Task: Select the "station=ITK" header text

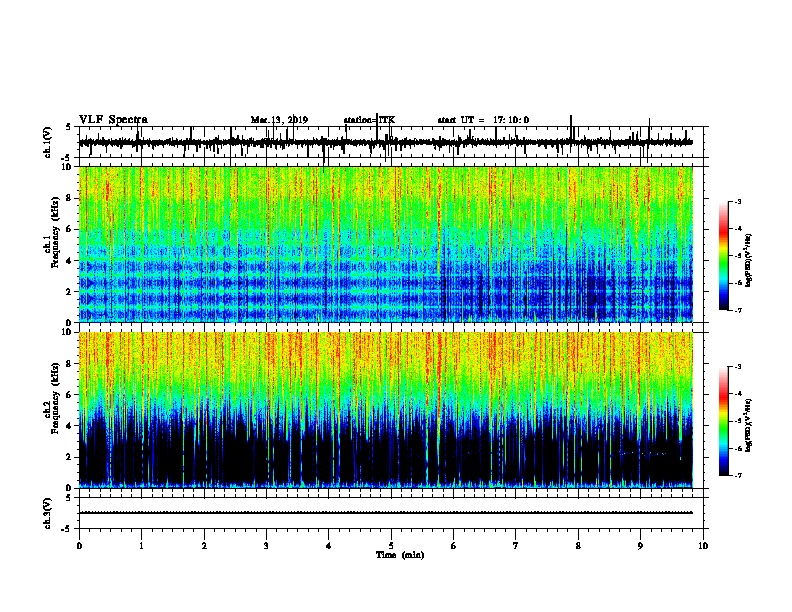Action: [369, 120]
